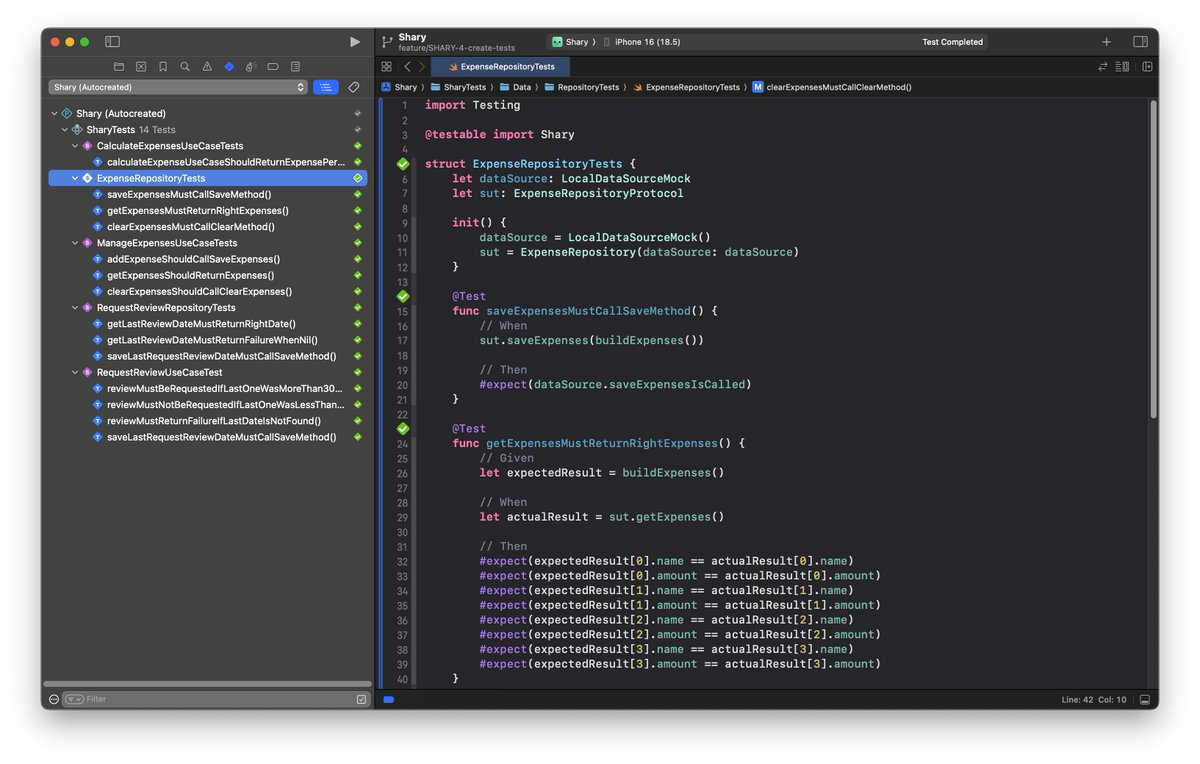Select reviewMustReturnFailureIfLastDateIsNotFound() row

pyautogui.click(x=214, y=421)
